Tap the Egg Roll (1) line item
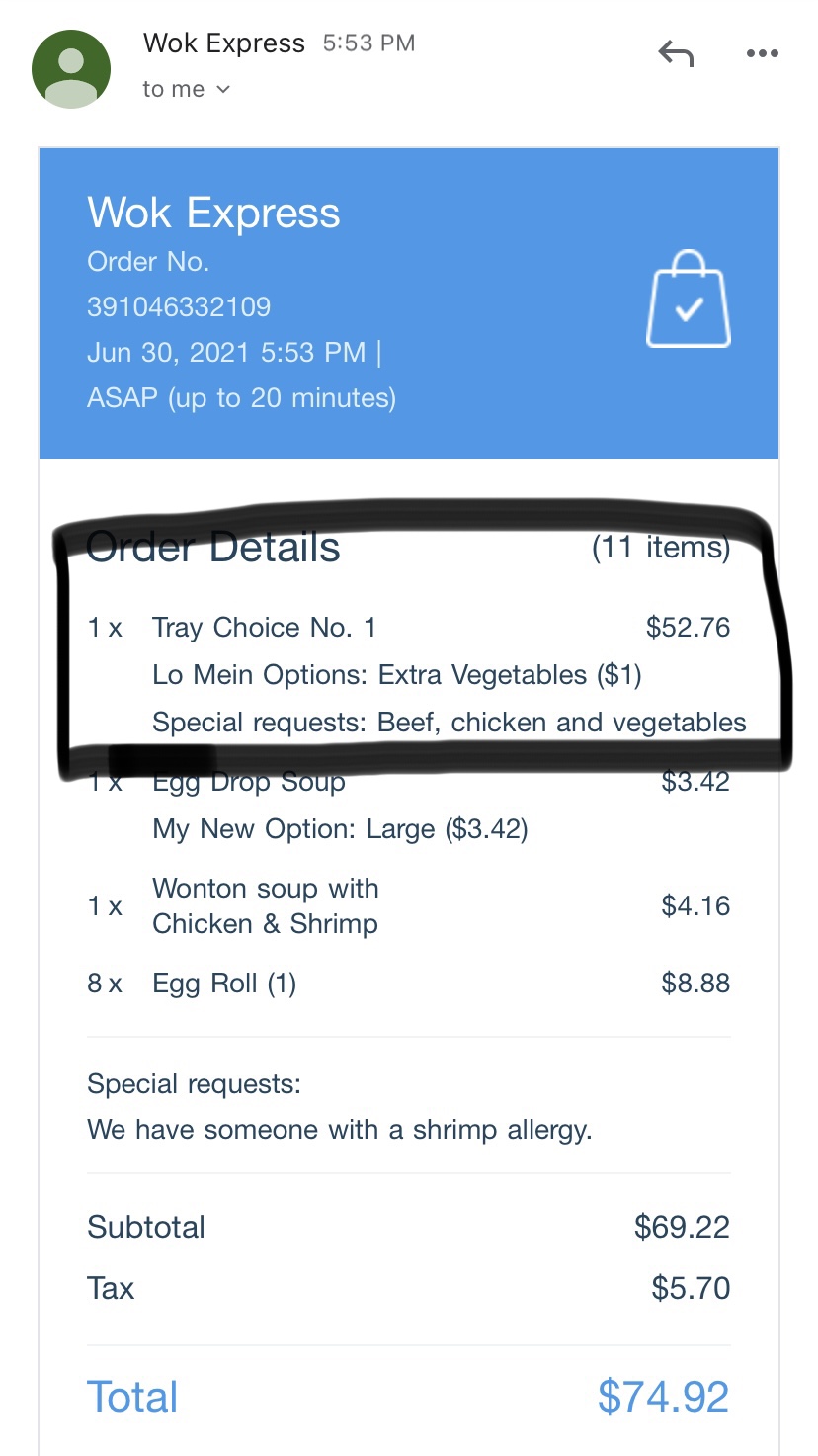This screenshot has height=1456, width=818. pos(224,984)
